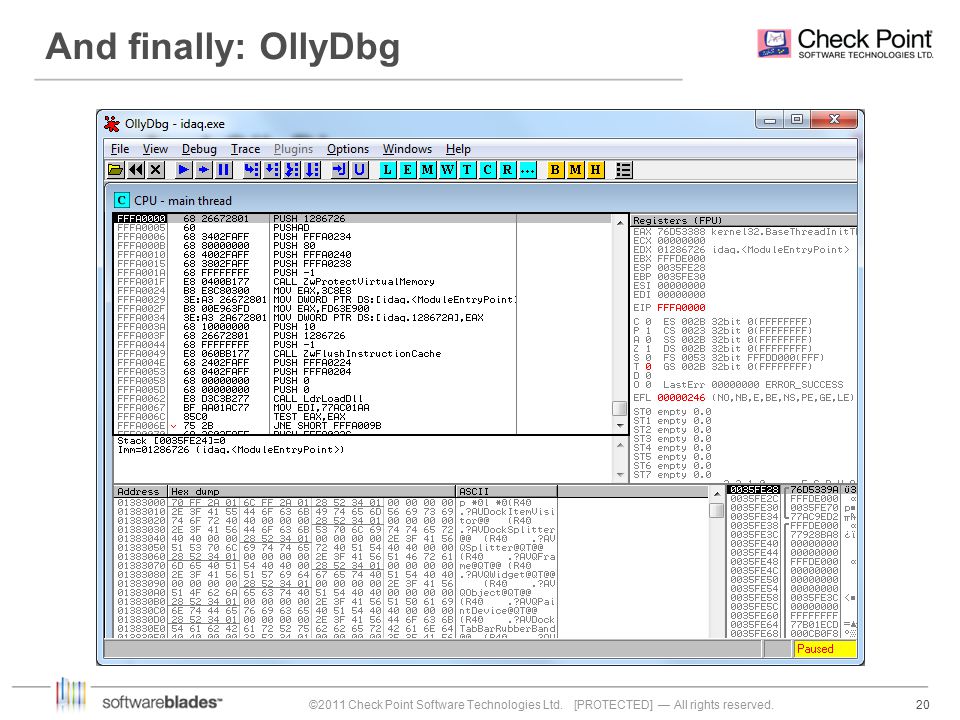This screenshot has width=960, height=720.
Task: Show Breakpoints with yellow B icon
Action: (x=555, y=170)
